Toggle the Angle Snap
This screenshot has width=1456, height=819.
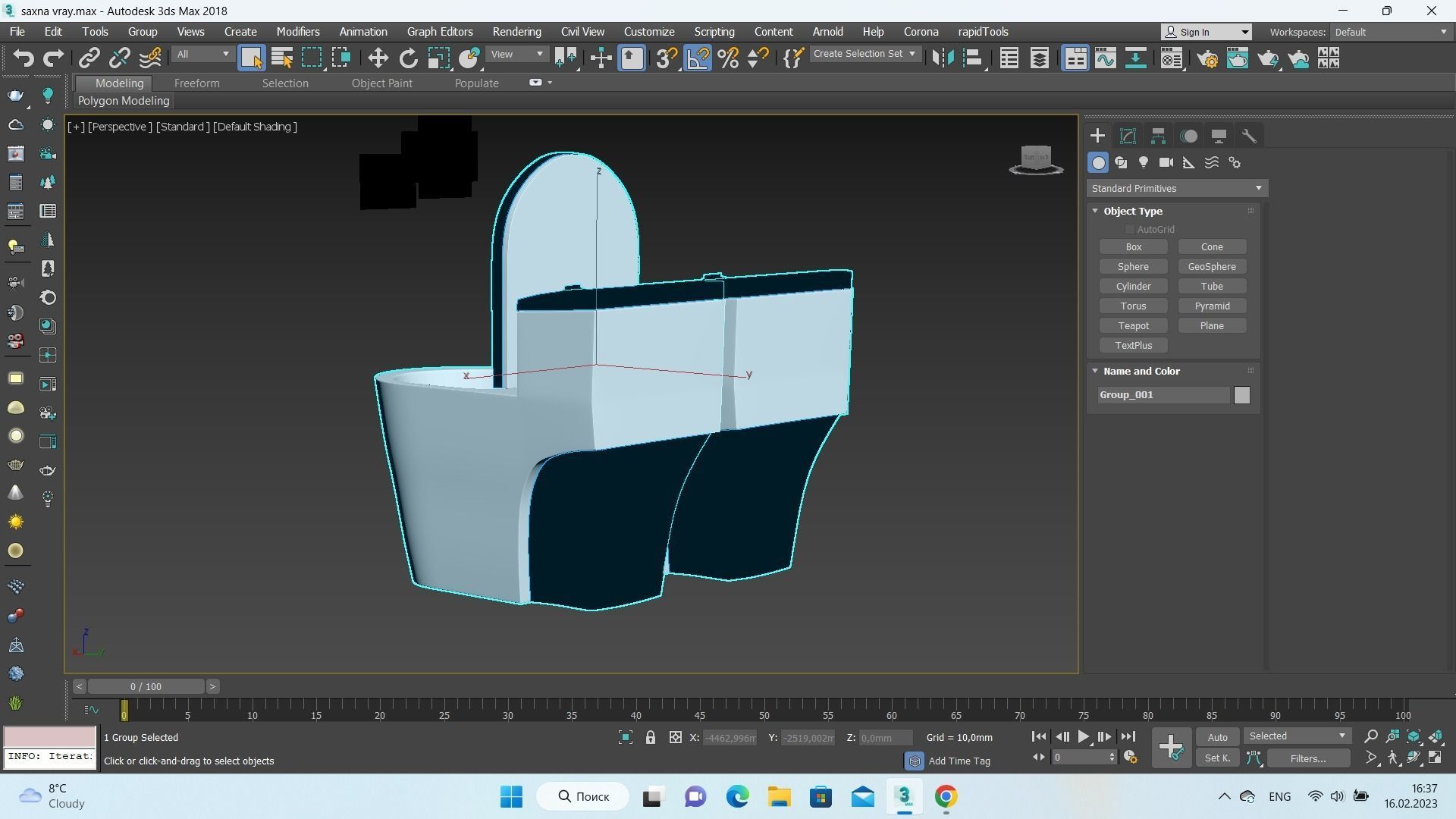698,58
